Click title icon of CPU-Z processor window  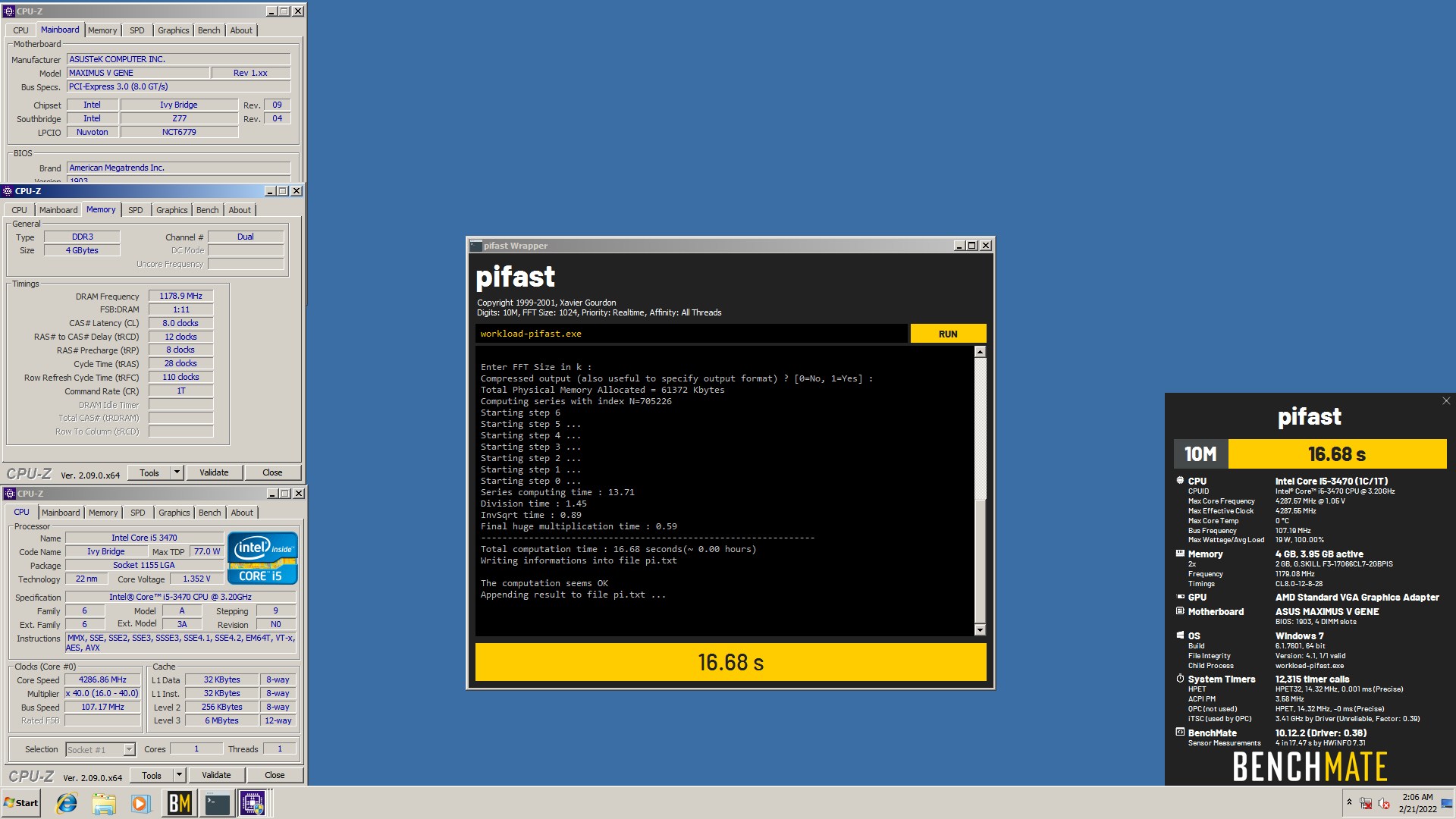10,494
